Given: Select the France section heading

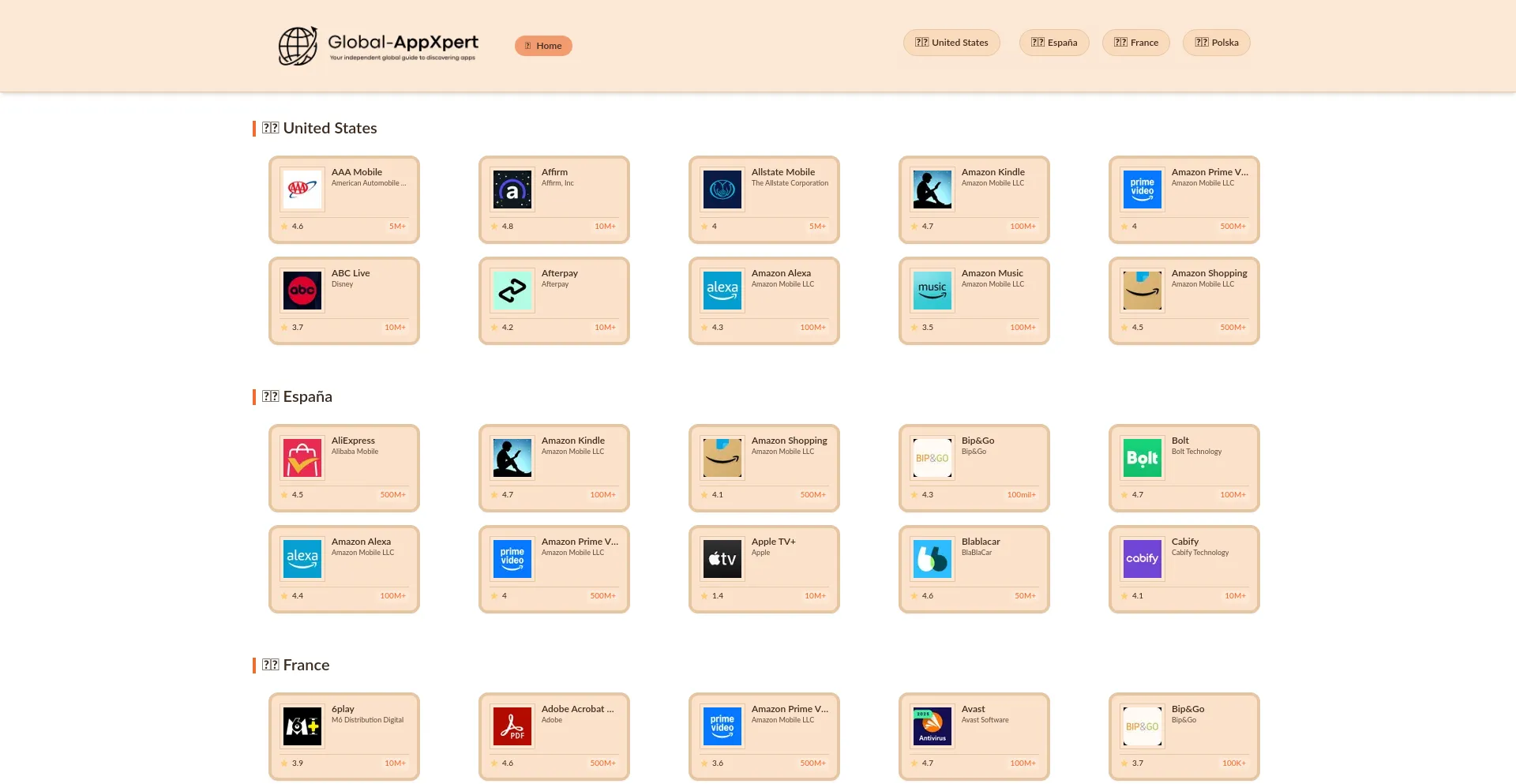Looking at the screenshot, I should 295,665.
